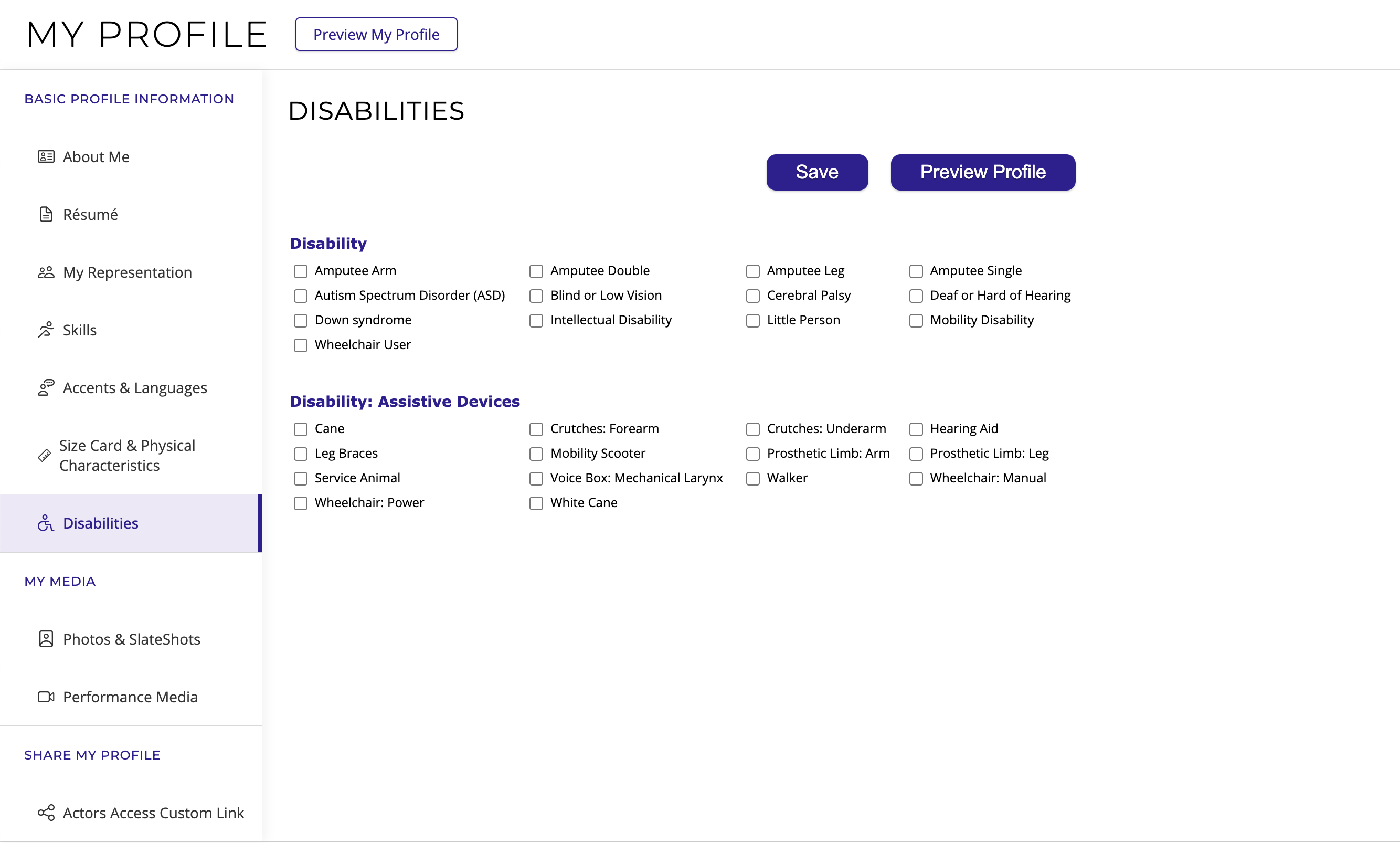The image size is (1400, 843).
Task: Click the About Me ID card icon
Action: tap(46, 157)
